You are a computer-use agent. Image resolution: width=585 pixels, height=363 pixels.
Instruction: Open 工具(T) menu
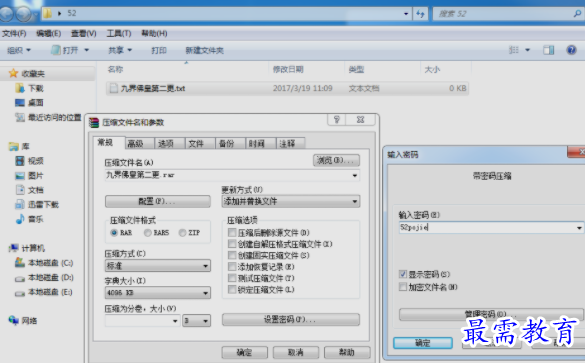119,34
